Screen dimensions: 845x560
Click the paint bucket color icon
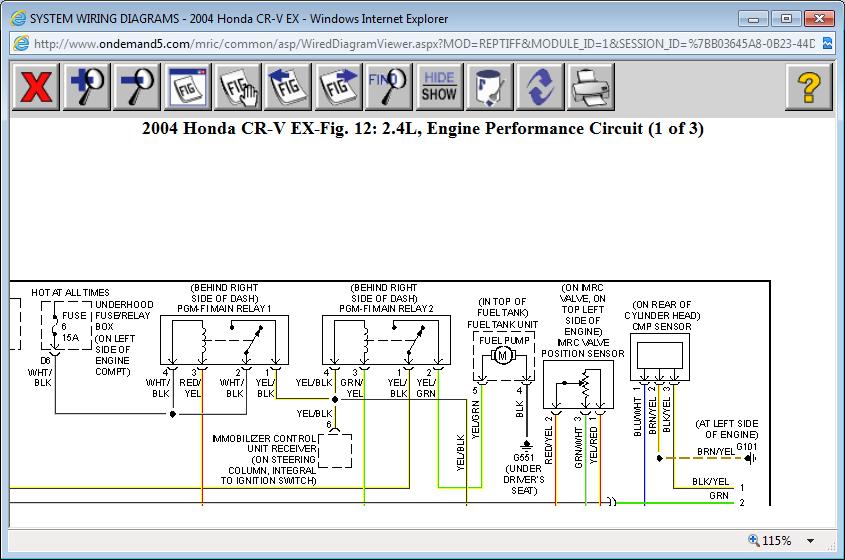click(489, 87)
